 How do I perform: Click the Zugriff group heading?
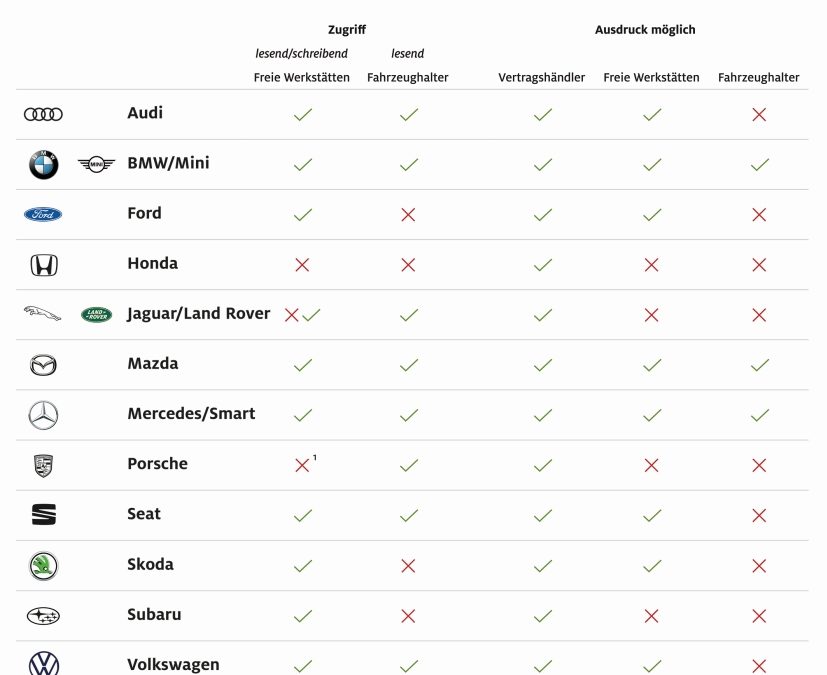[x=347, y=30]
